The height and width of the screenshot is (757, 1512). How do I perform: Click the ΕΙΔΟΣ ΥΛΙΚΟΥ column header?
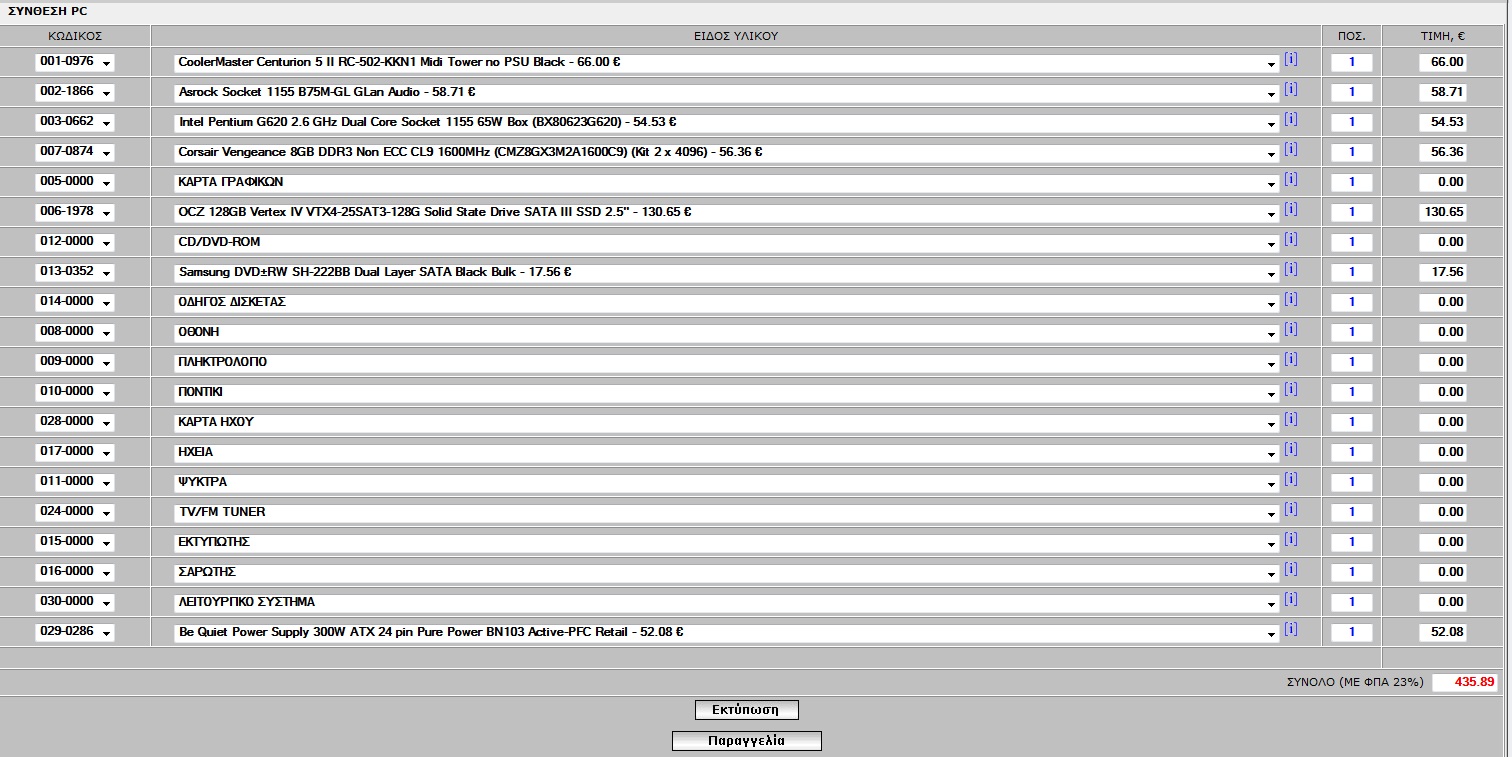pos(736,36)
